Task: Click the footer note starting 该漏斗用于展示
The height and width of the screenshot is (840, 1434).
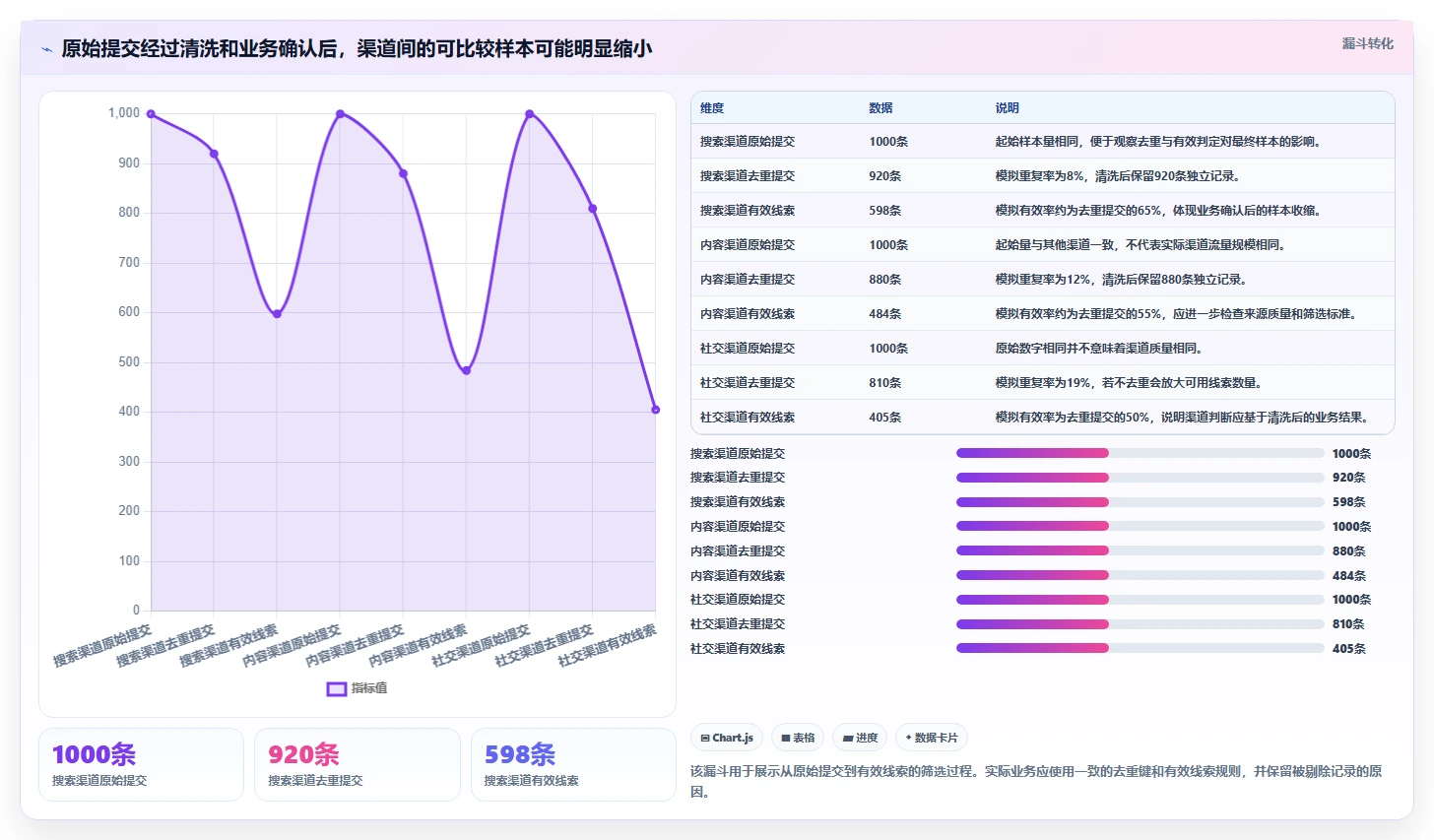Action: (x=1036, y=781)
